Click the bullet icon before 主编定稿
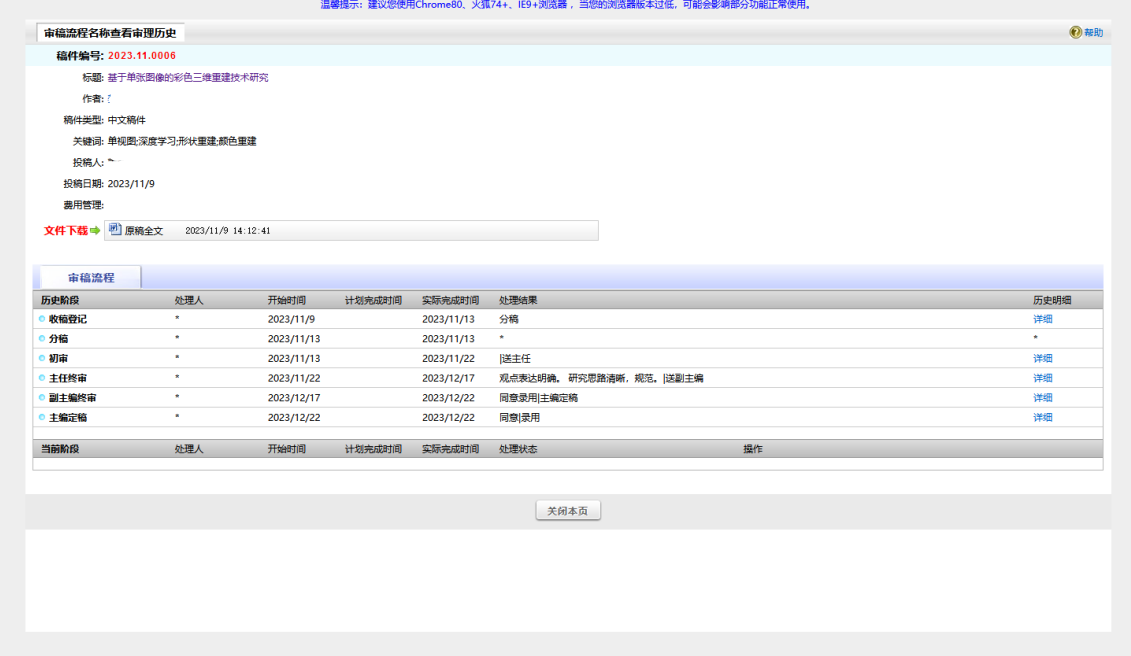 42,417
